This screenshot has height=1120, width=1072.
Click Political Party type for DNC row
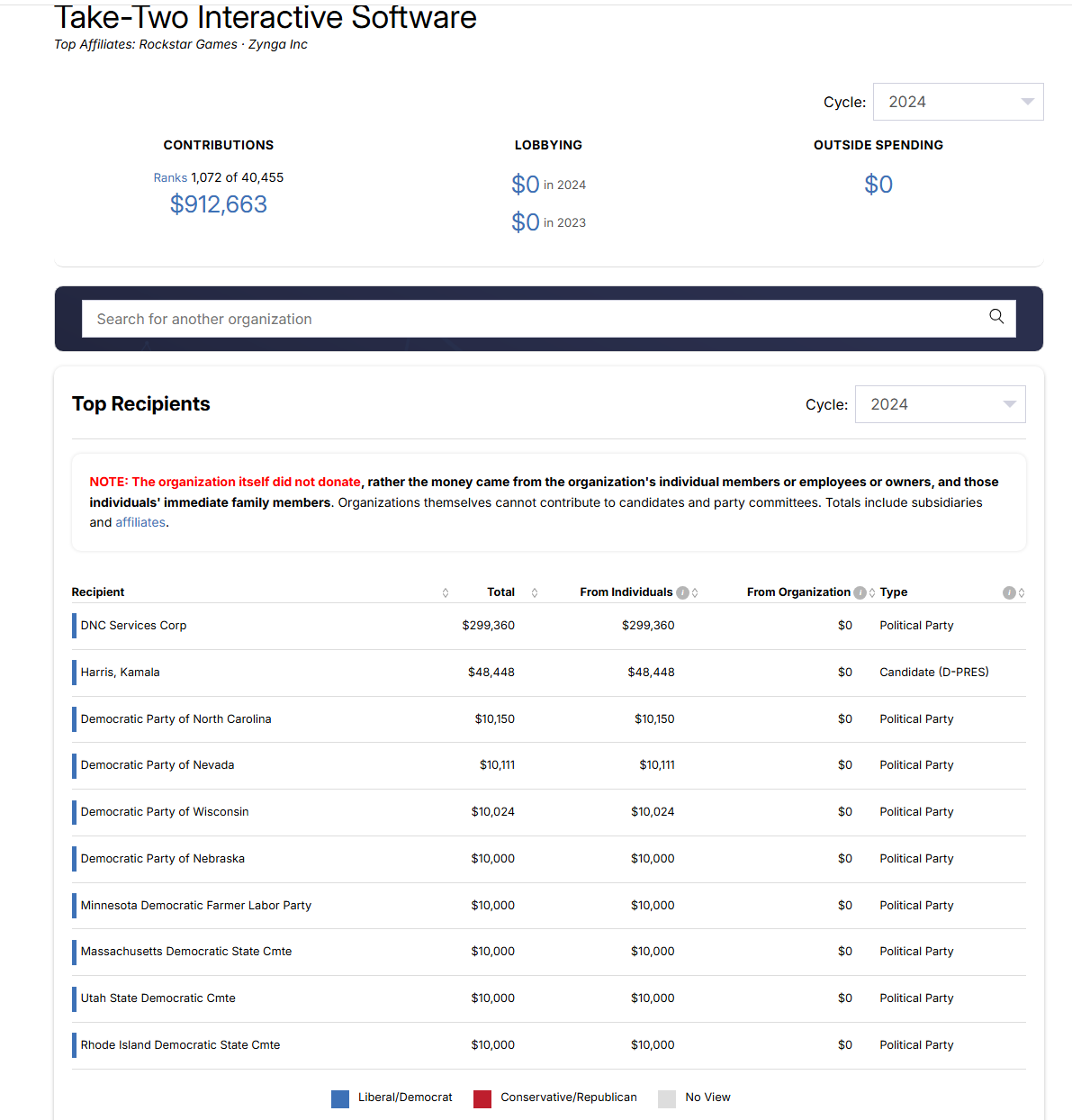pos(916,626)
